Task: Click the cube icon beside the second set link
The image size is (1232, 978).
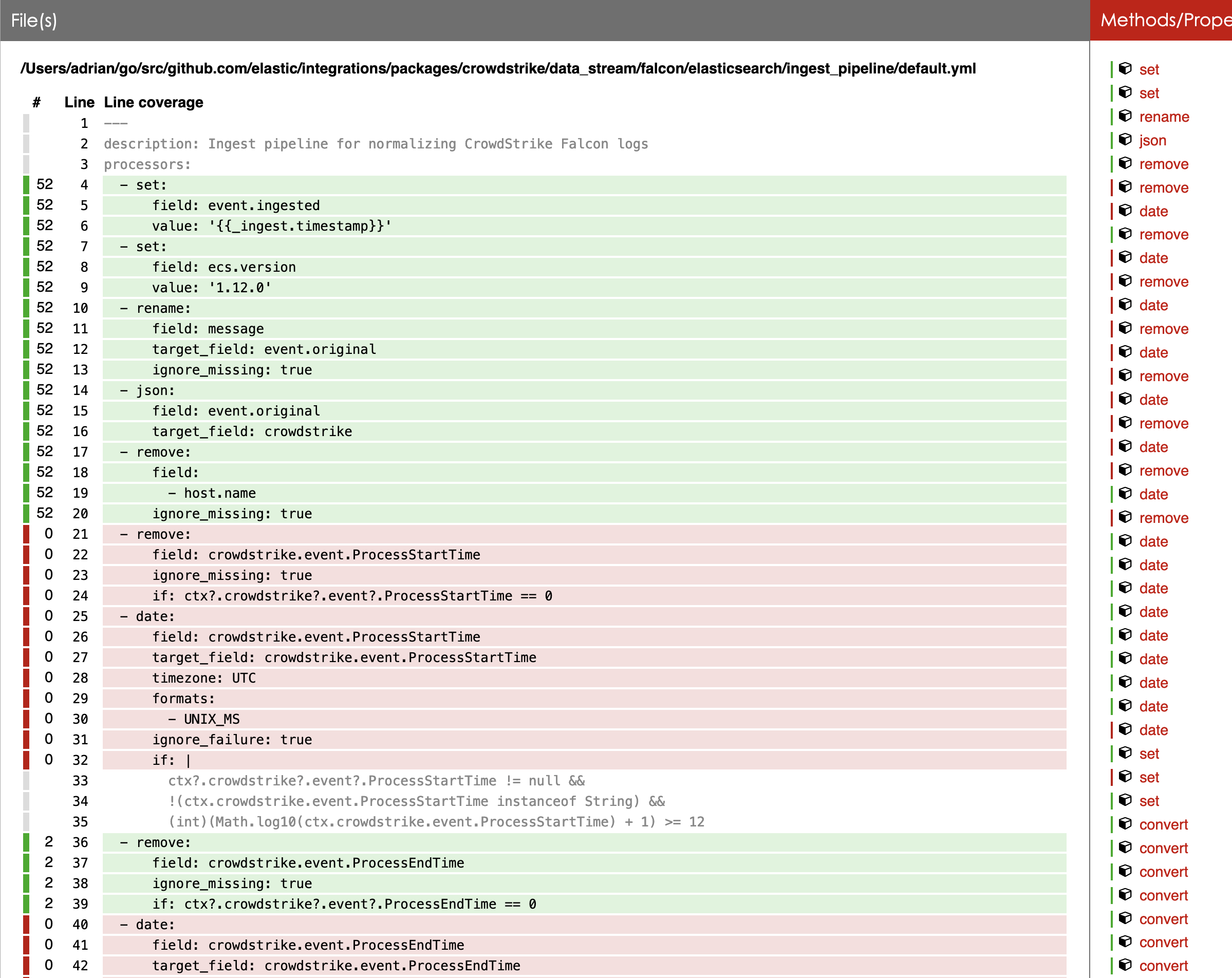Action: [1125, 92]
